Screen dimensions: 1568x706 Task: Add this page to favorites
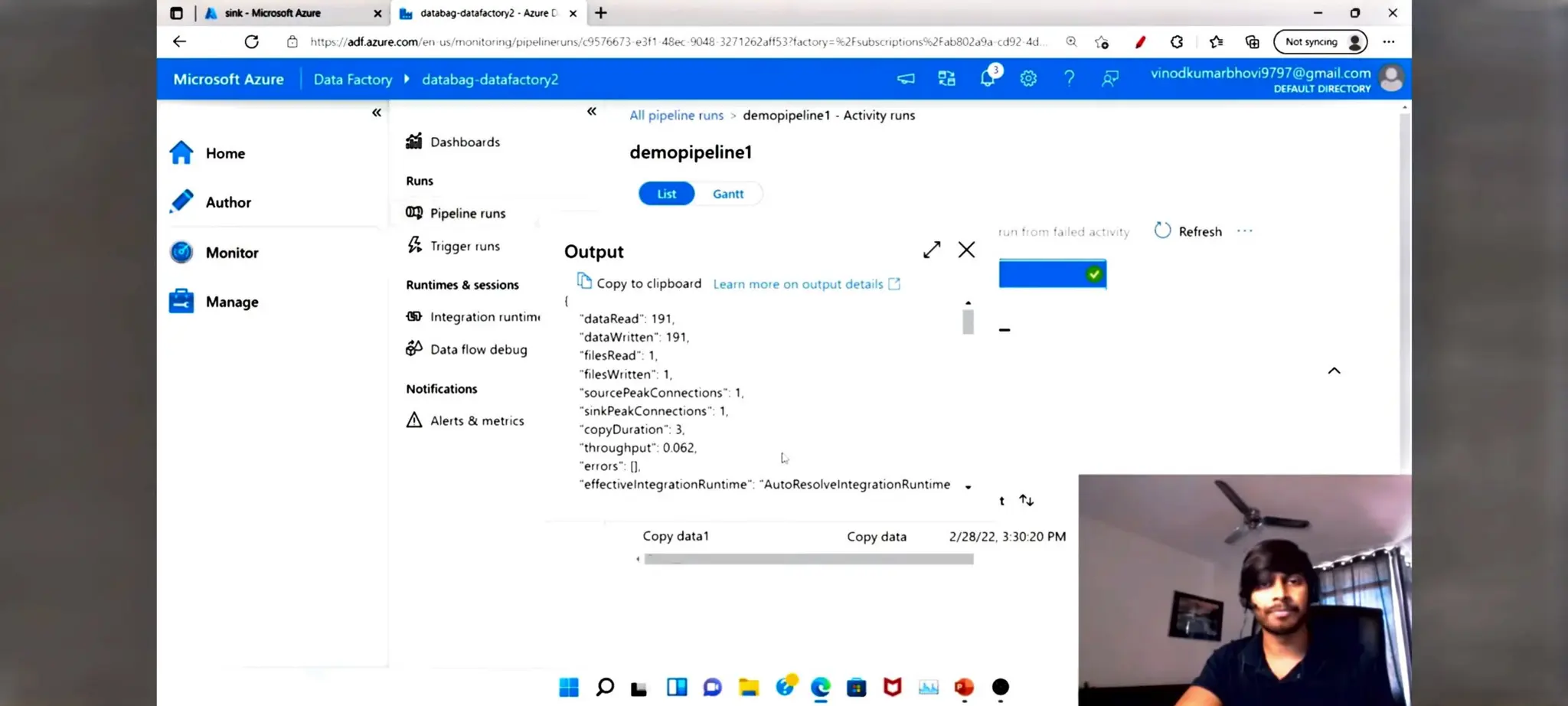point(1102,42)
